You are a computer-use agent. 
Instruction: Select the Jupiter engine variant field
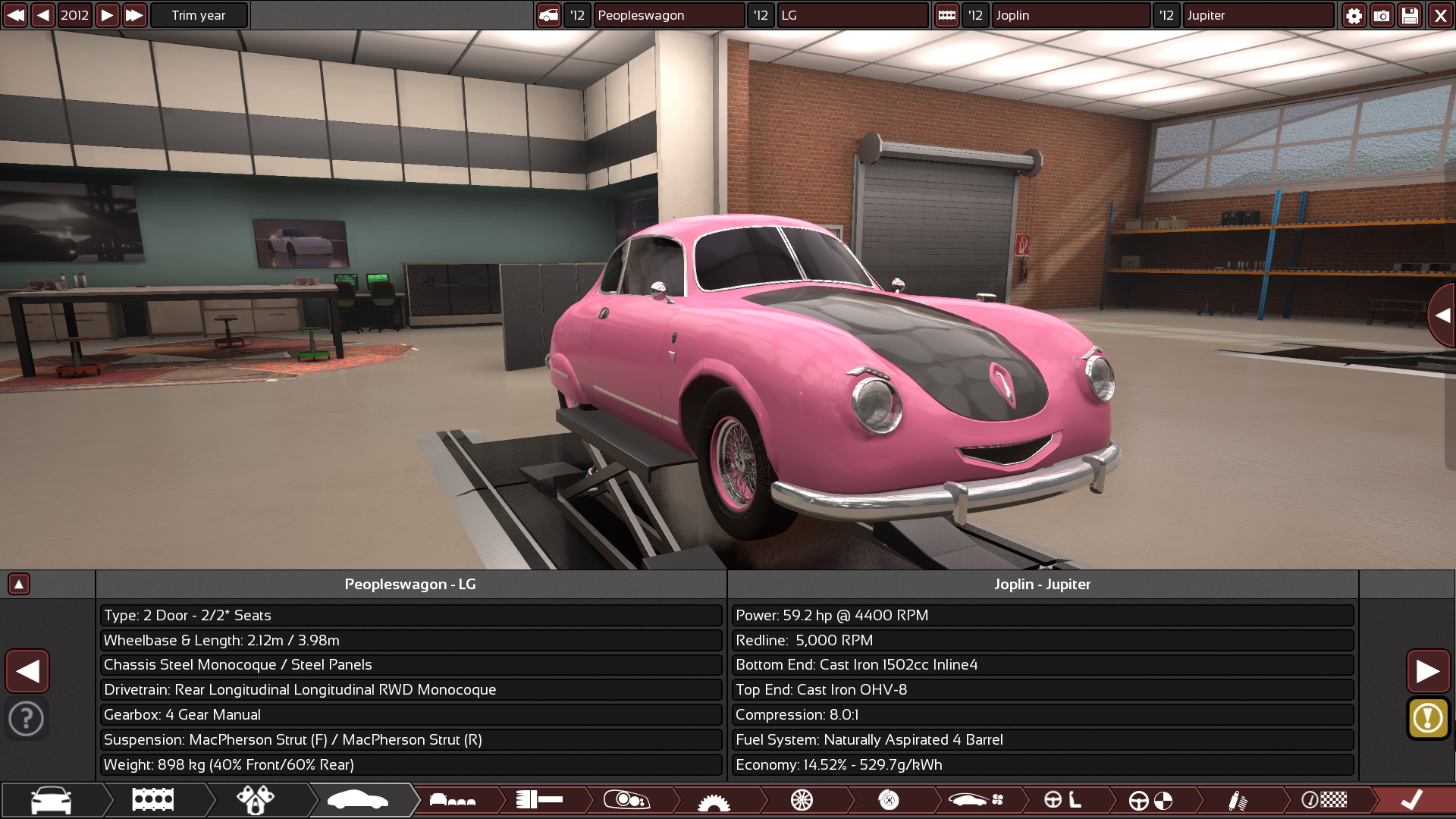click(1258, 15)
